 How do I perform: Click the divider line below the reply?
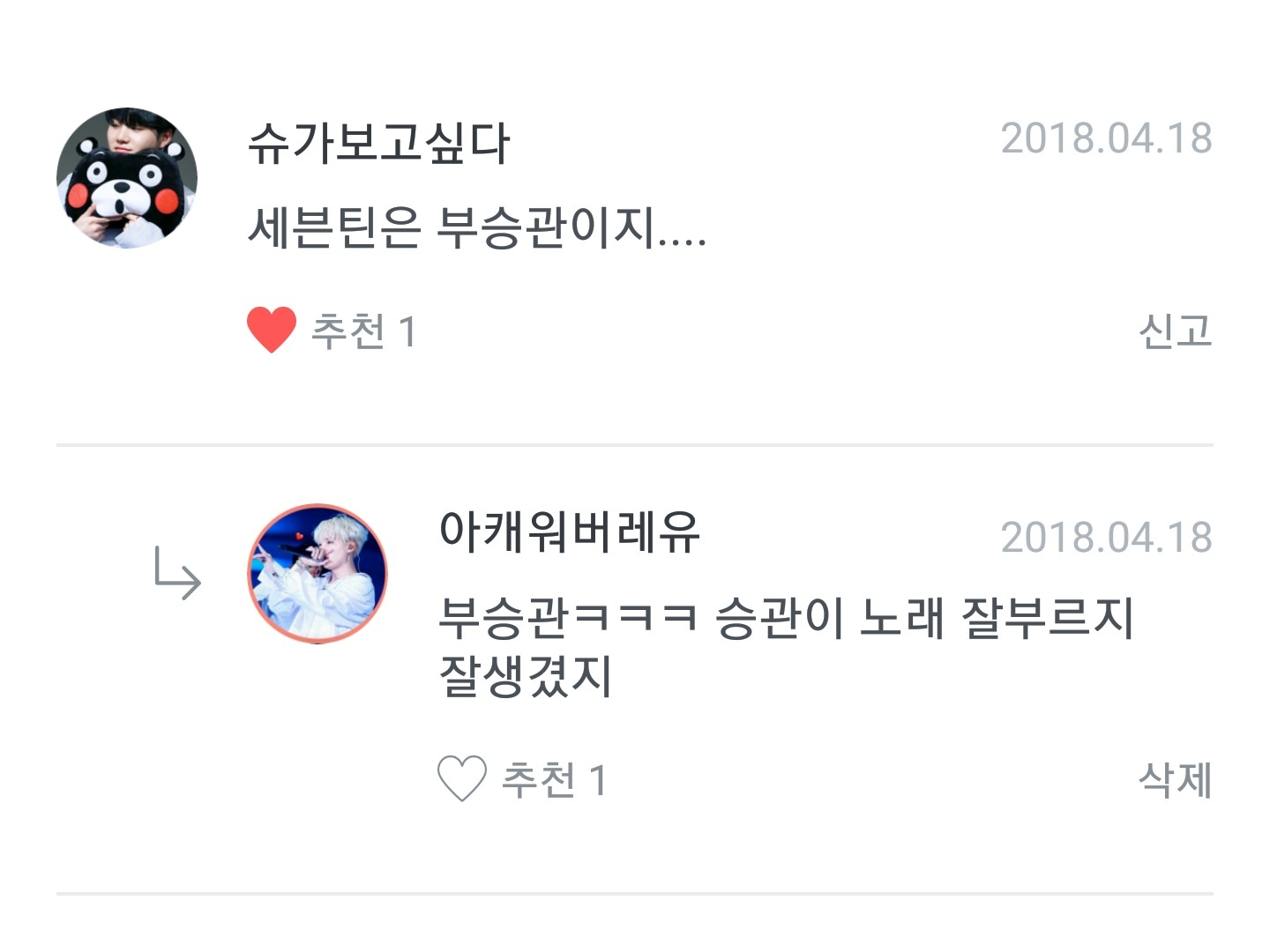pyautogui.click(x=635, y=894)
